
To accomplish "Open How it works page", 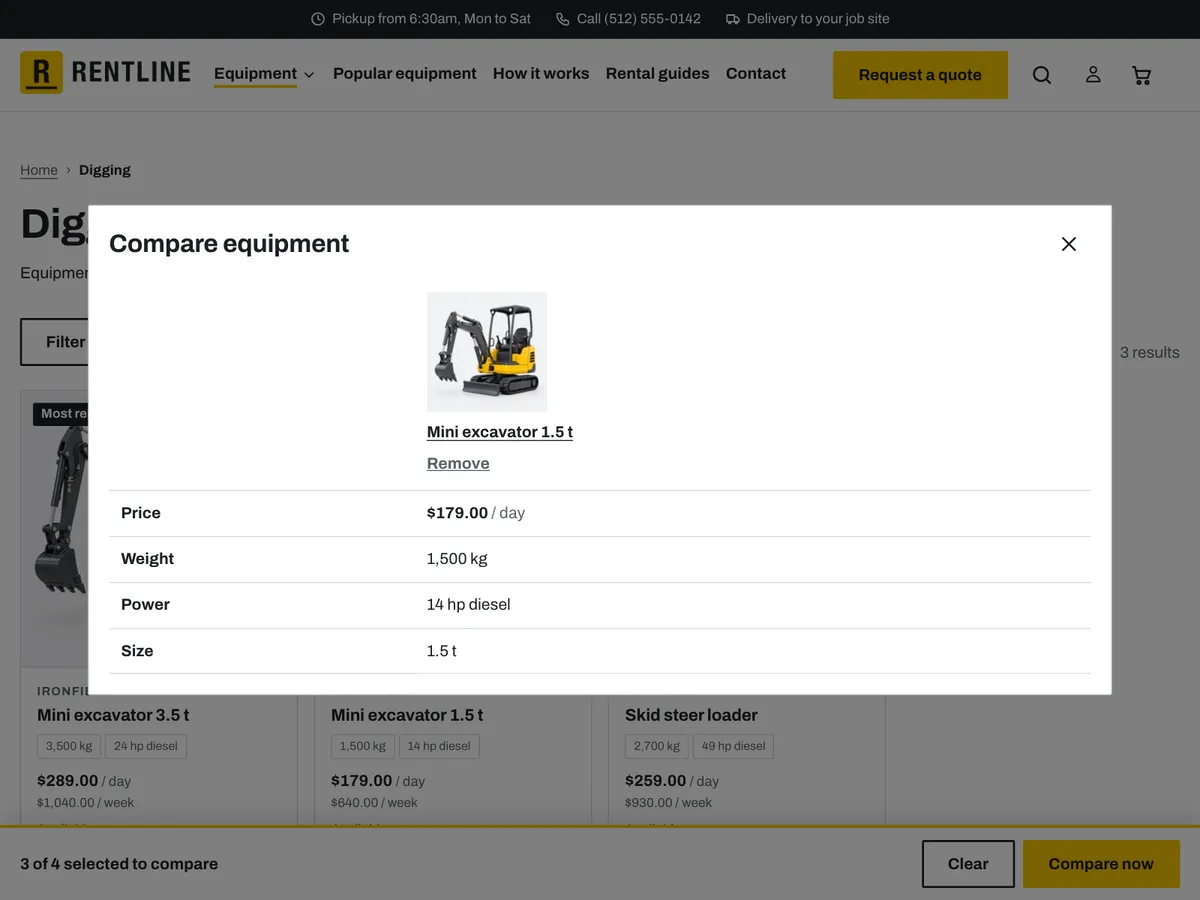I will (x=541, y=74).
